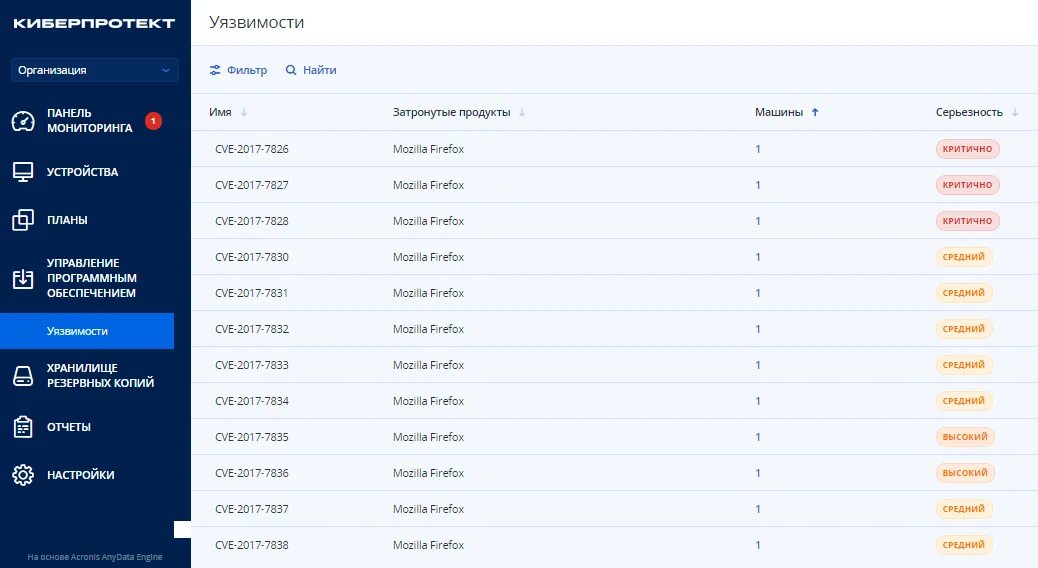
Task: Click the Plans overlapping squares icon
Action: click(x=23, y=220)
